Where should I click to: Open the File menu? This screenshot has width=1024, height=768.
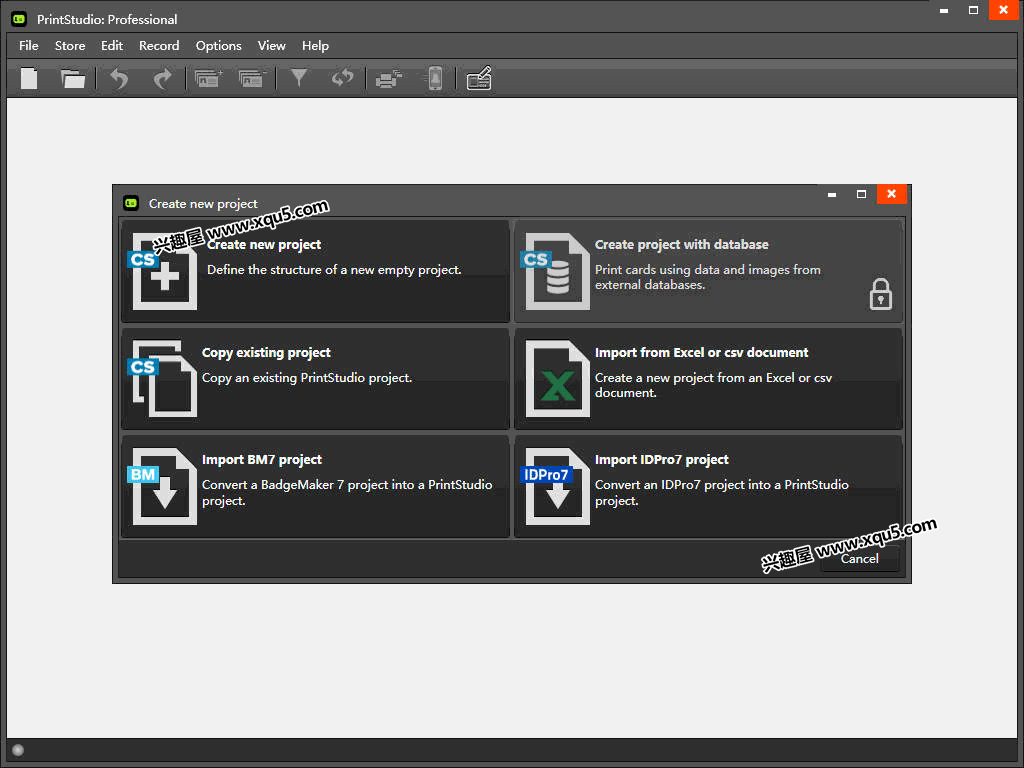[29, 46]
